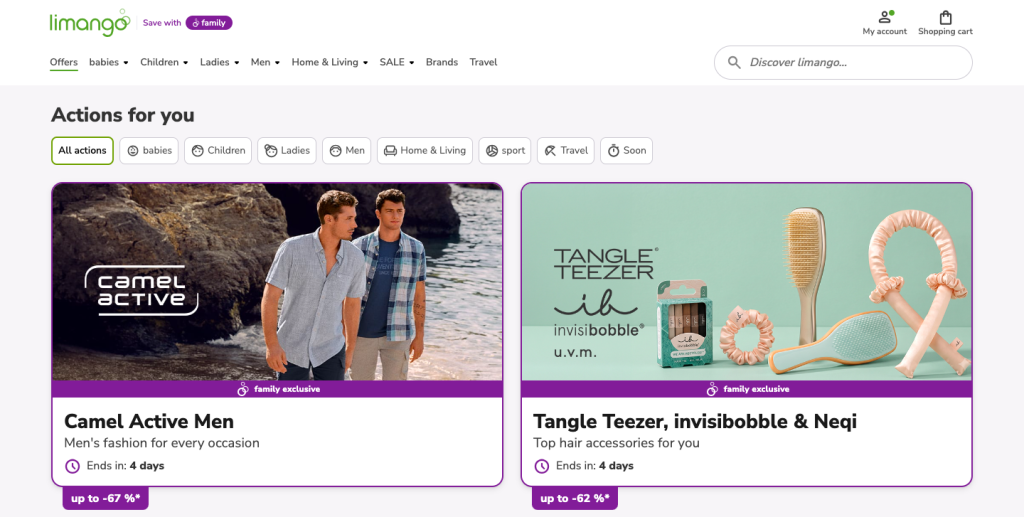The width and height of the screenshot is (1024, 517).
Task: Filter actions by sport
Action: [505, 151]
